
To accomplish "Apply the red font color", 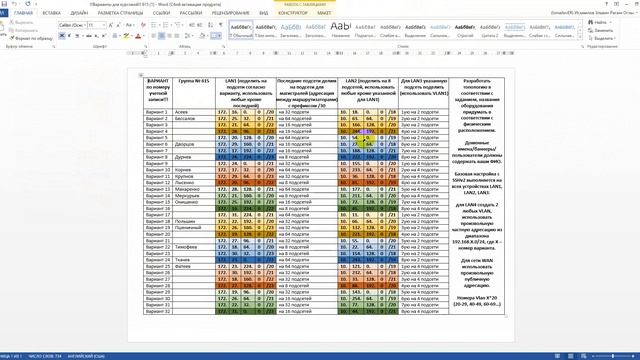I will click(138, 36).
